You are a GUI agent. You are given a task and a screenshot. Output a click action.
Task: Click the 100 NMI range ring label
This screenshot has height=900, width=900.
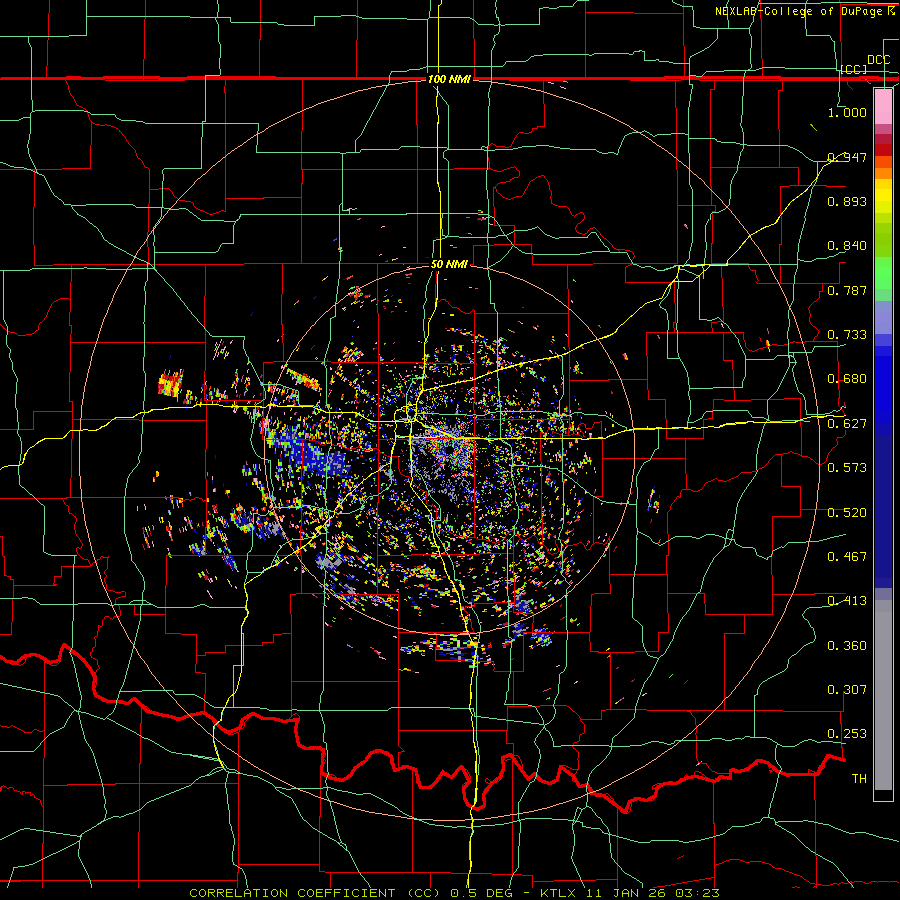click(x=449, y=79)
